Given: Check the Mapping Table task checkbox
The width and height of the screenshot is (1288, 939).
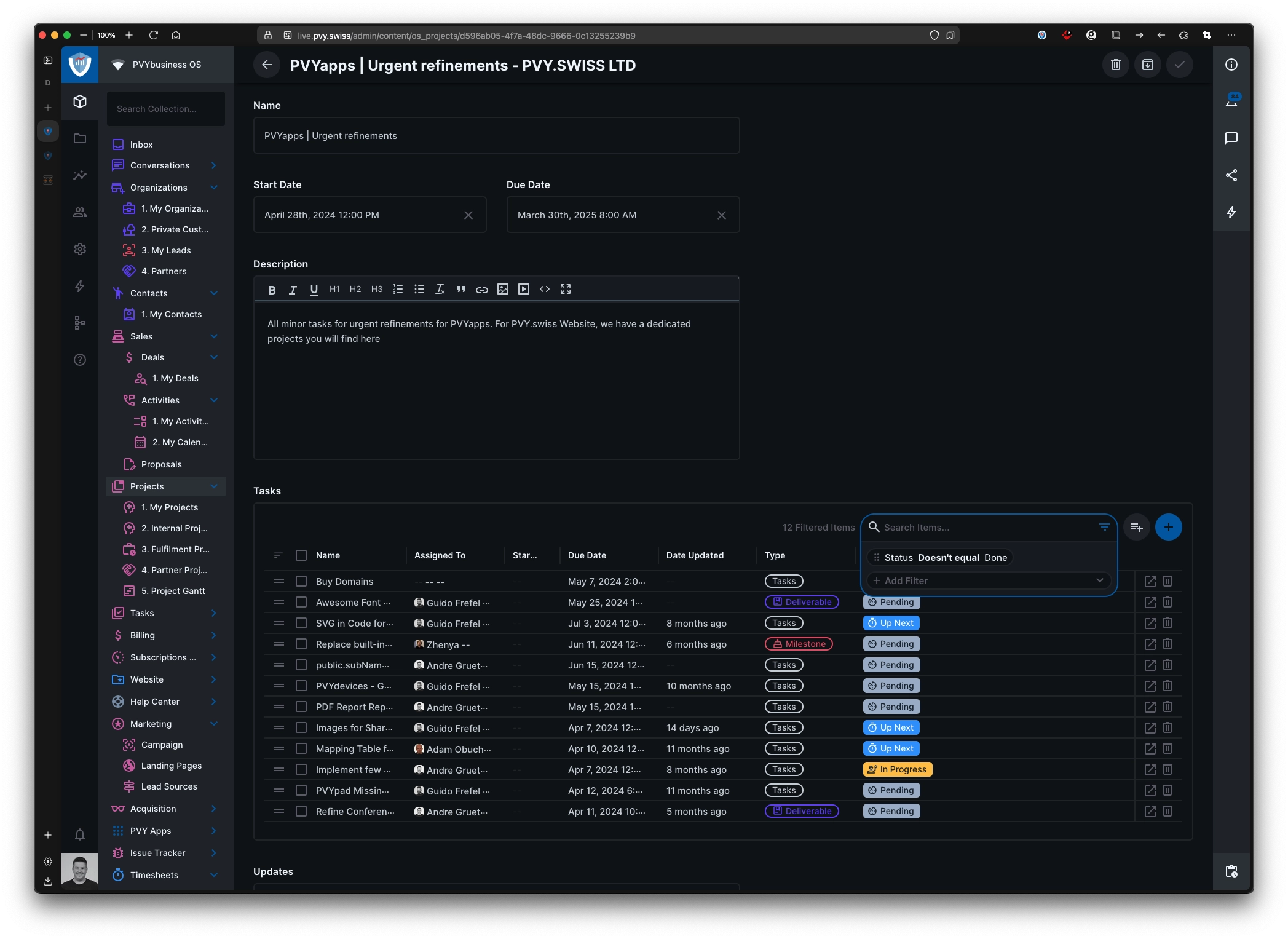Looking at the screenshot, I should (x=301, y=748).
